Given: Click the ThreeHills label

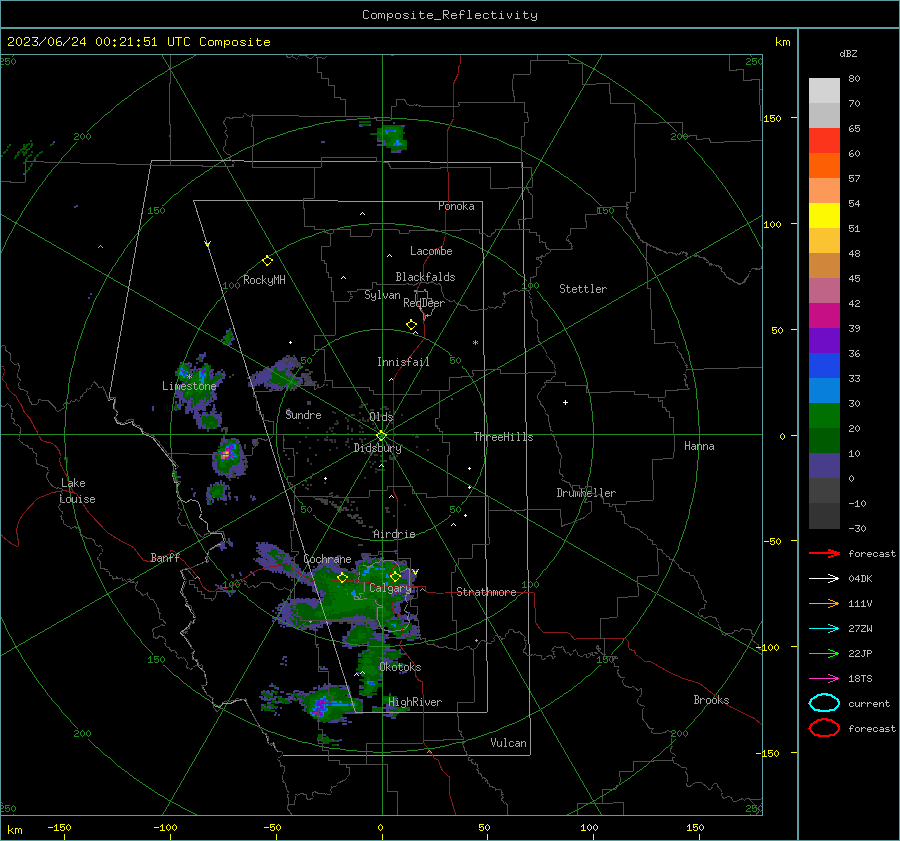Looking at the screenshot, I should (503, 437).
